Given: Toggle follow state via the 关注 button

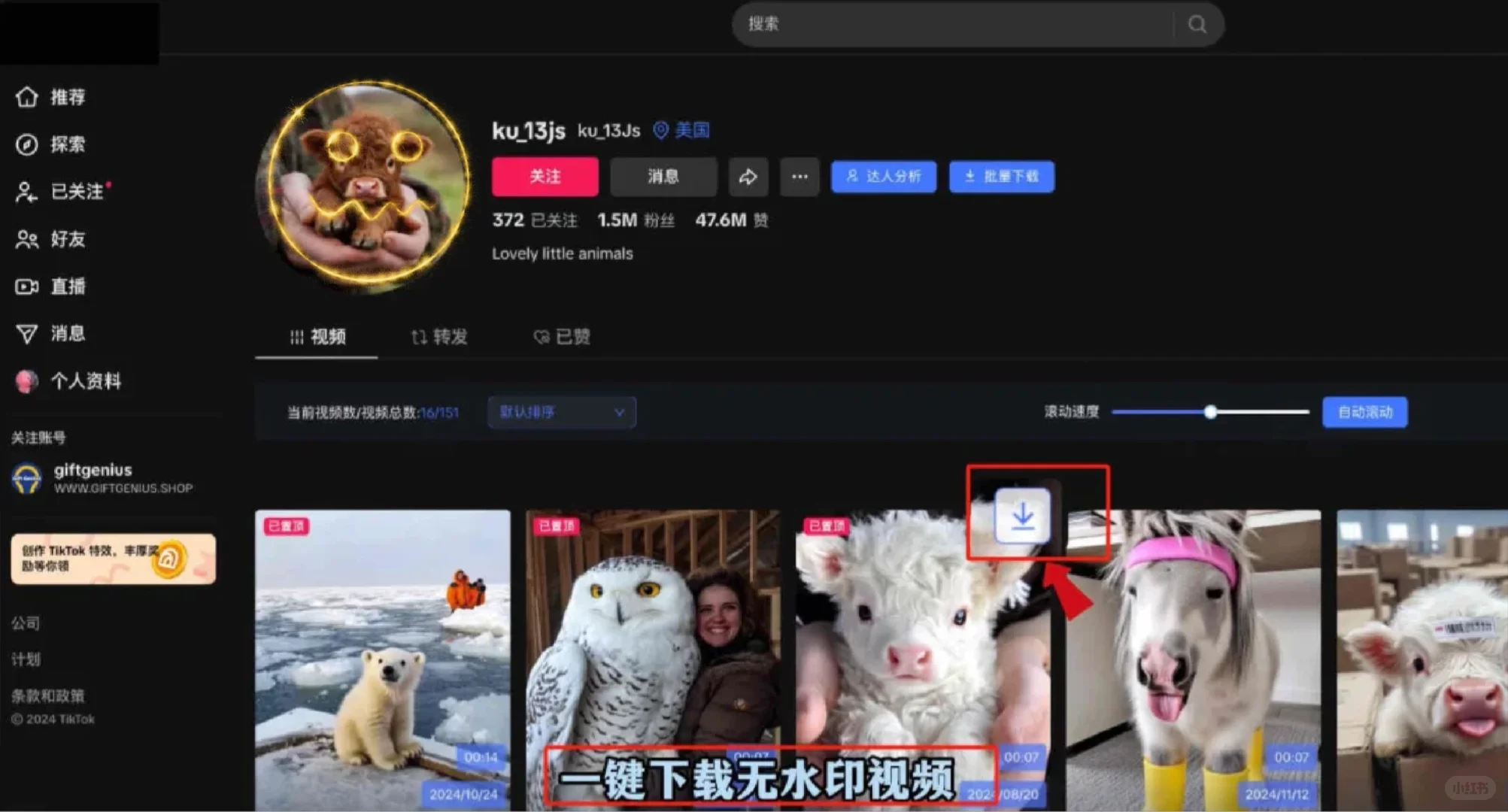Looking at the screenshot, I should click(545, 177).
